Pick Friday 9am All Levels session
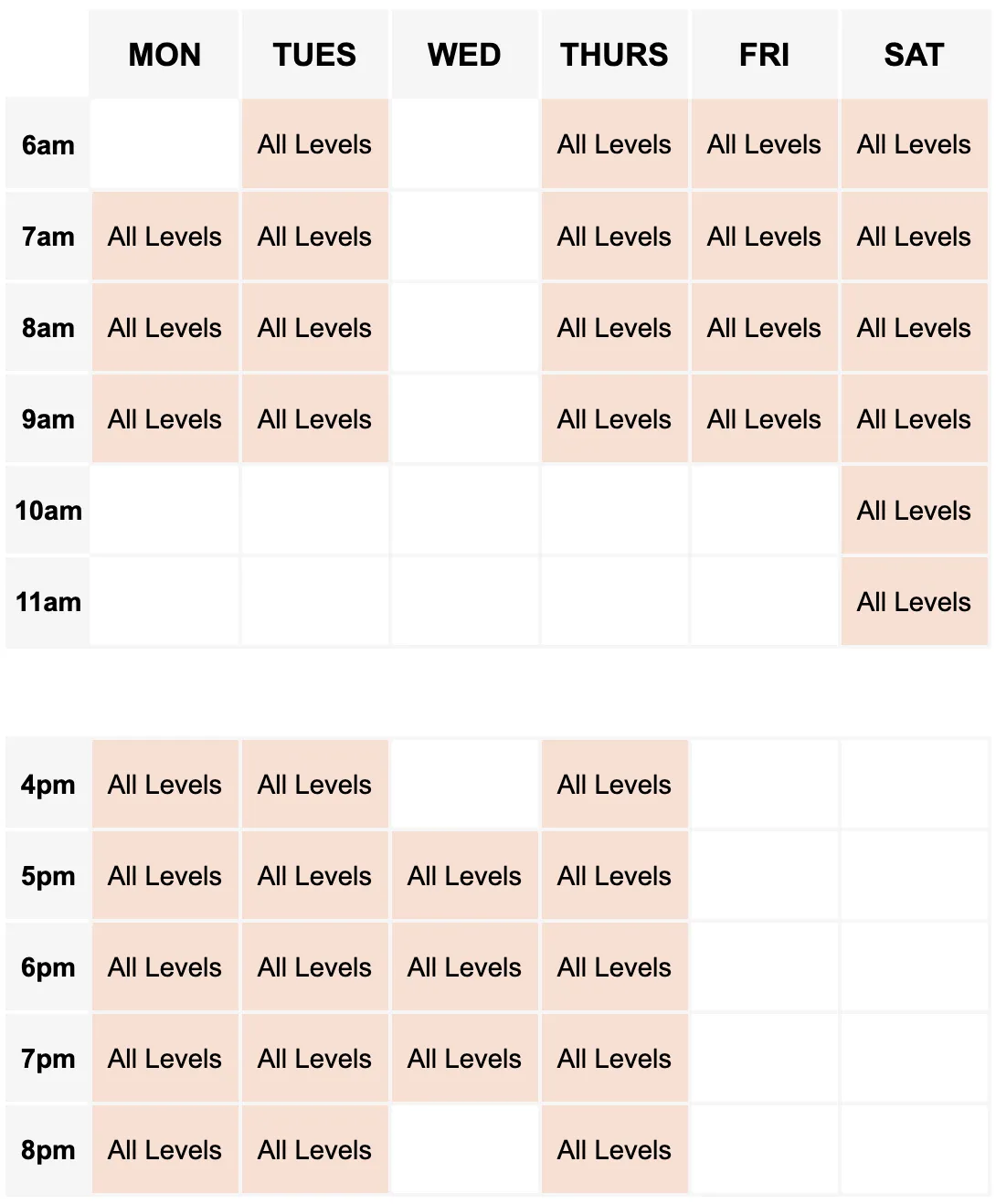996x1204 pixels. point(764,419)
